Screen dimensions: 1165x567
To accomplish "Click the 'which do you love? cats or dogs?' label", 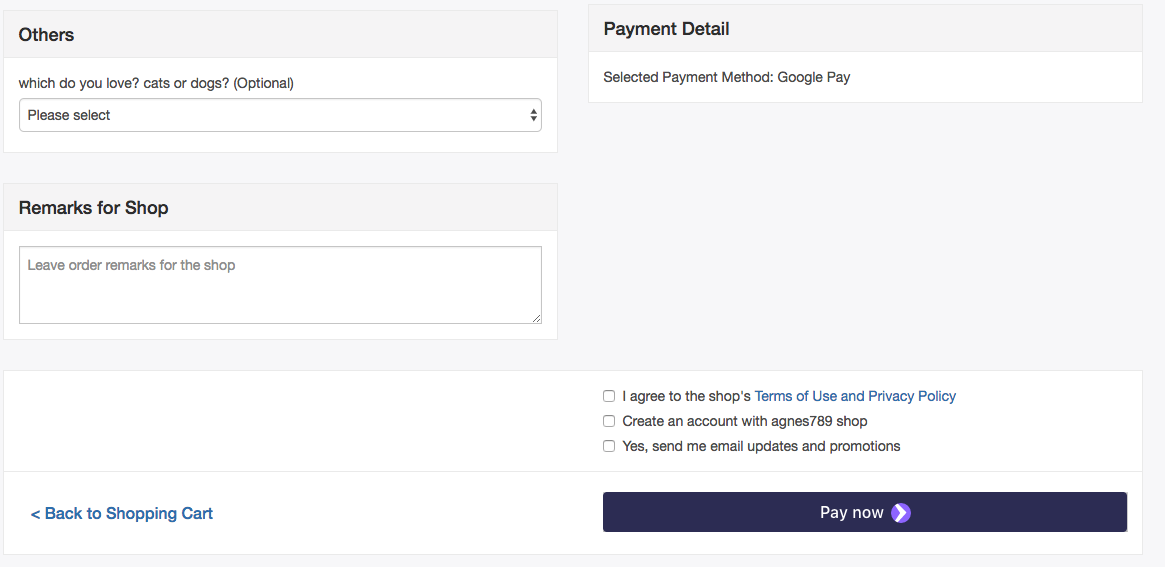I will (156, 83).
